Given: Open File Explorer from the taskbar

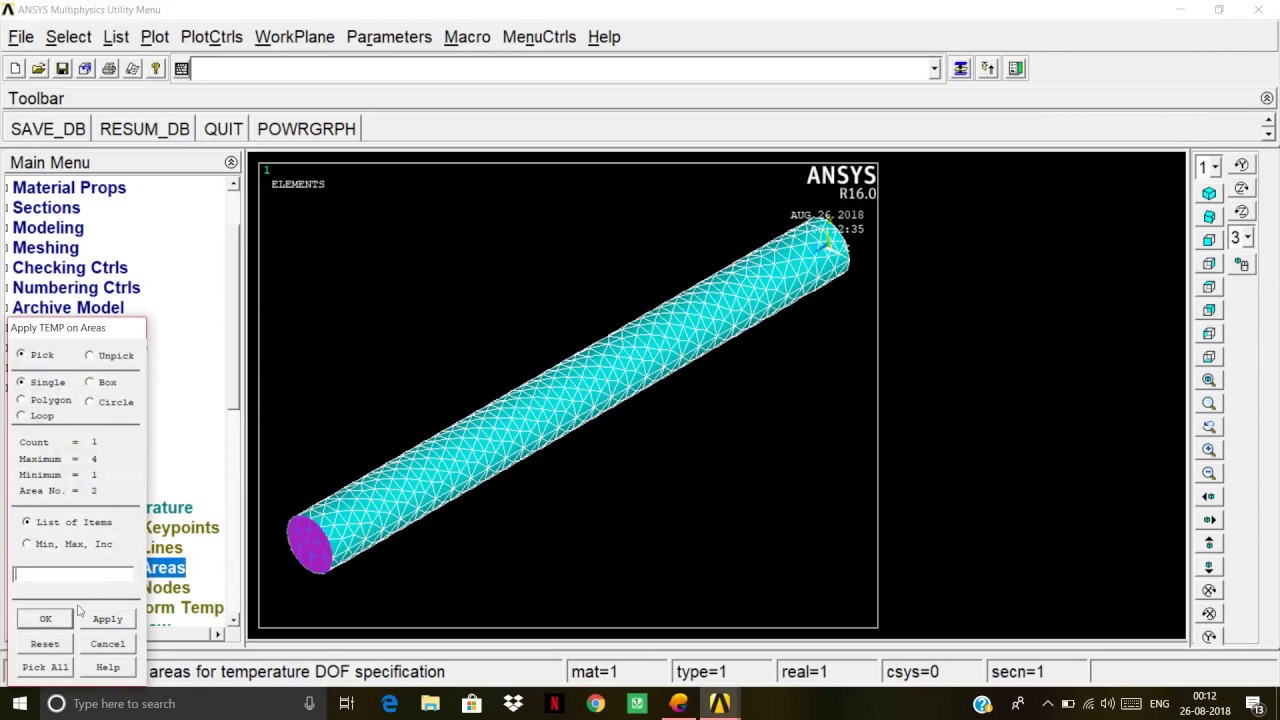Looking at the screenshot, I should (x=430, y=703).
